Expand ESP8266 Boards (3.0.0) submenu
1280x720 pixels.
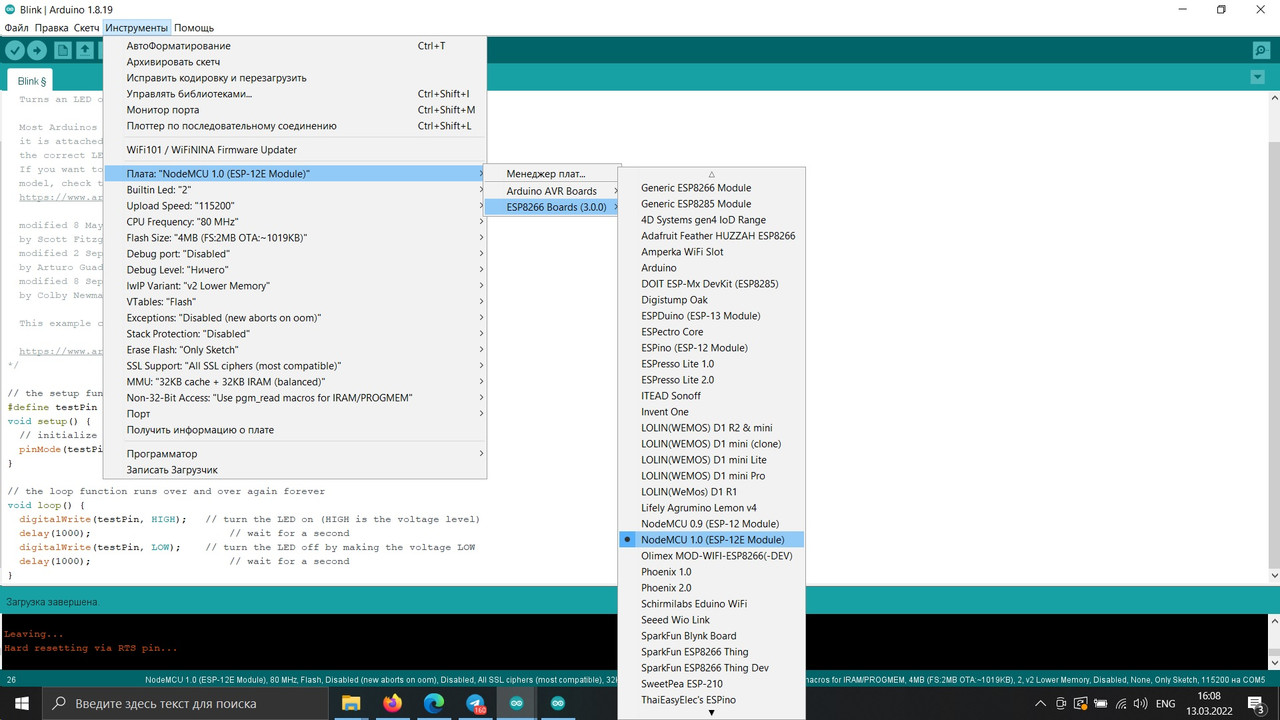point(552,207)
